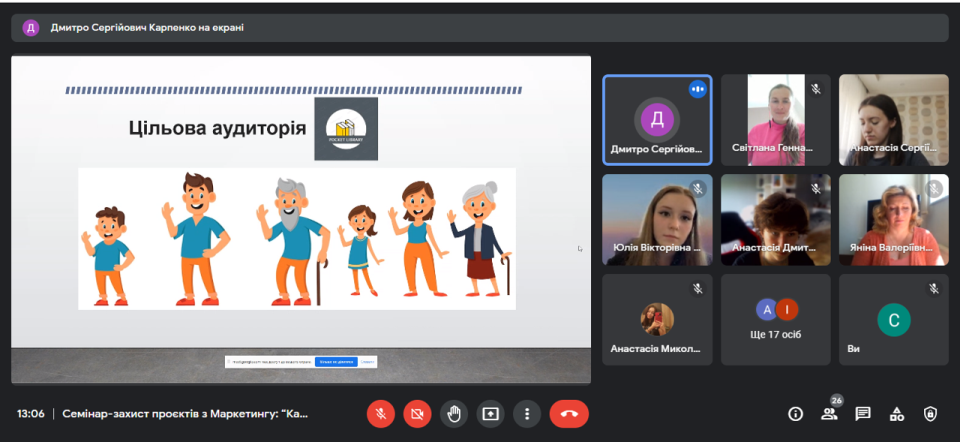The height and width of the screenshot is (442, 960).
Task: Click muted mic icon on Яніна tile
Action: (934, 189)
